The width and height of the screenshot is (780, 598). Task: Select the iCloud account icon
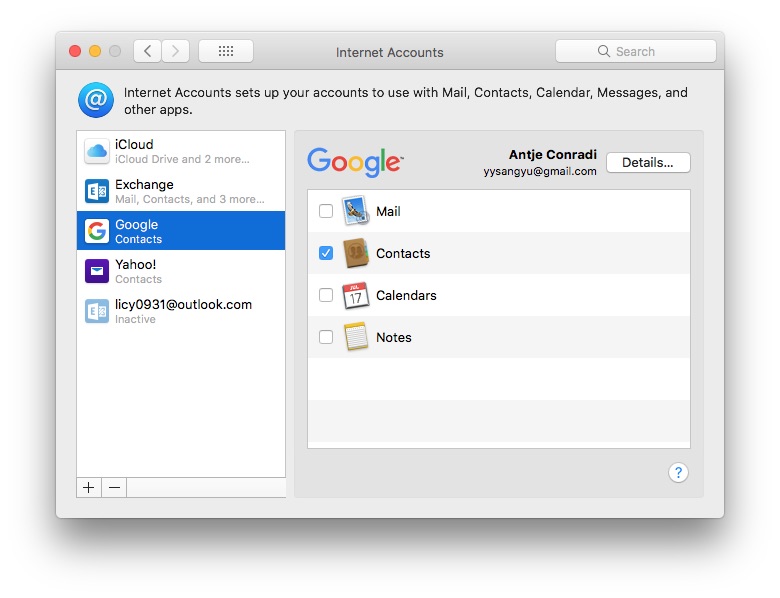point(97,151)
